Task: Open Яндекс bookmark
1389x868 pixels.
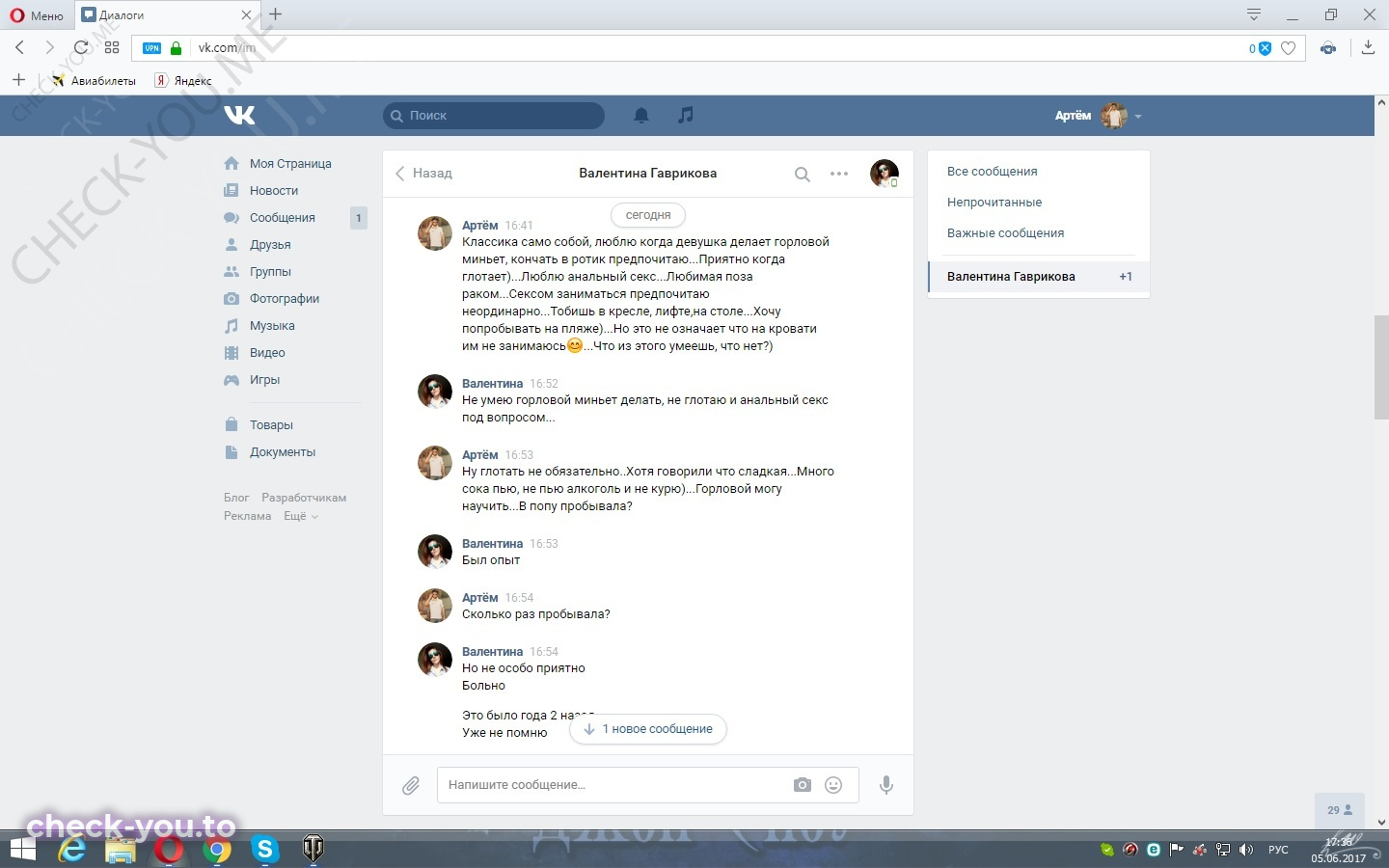Action: [183, 81]
